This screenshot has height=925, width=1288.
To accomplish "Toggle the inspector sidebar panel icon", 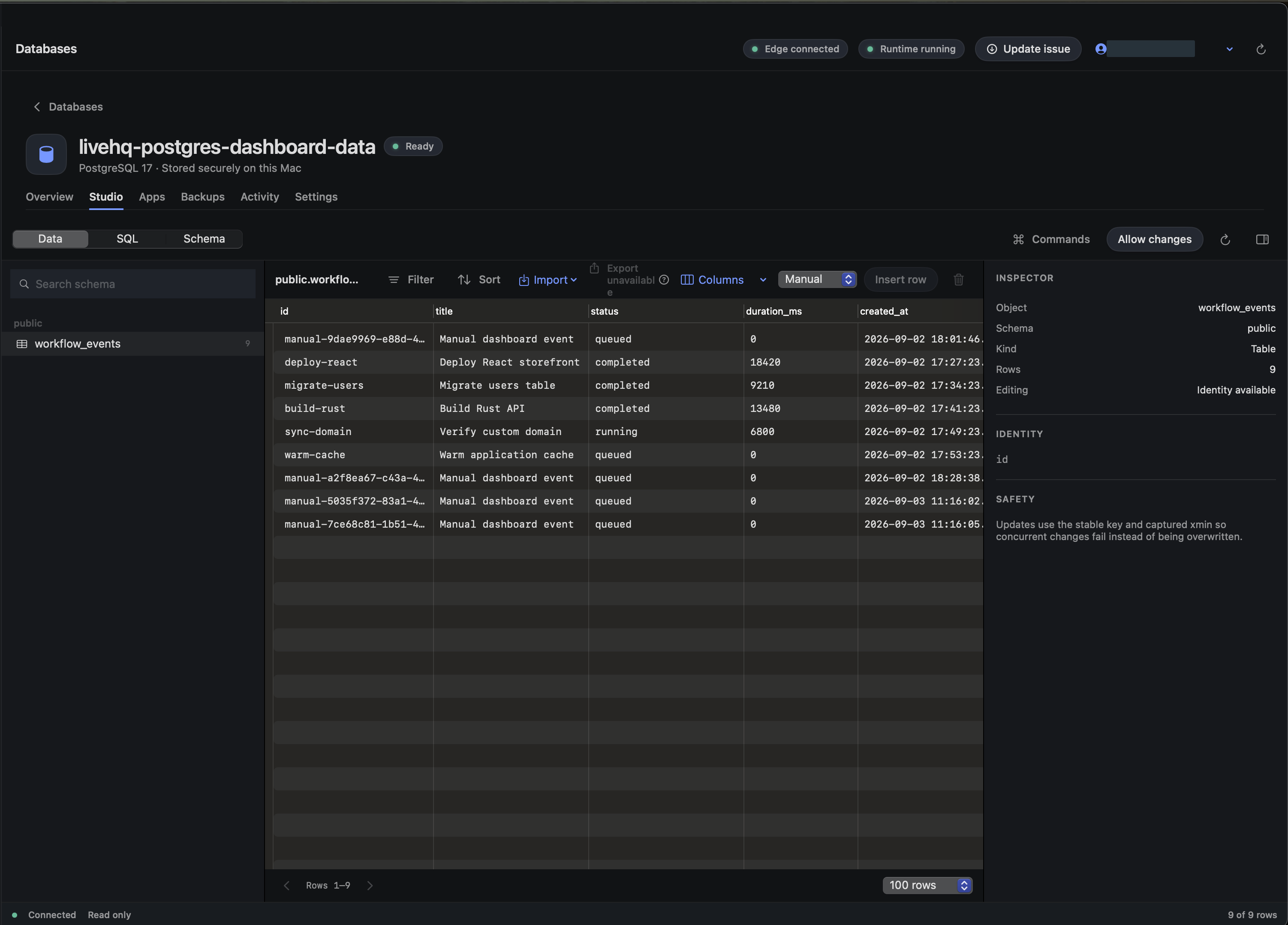I will [x=1262, y=240].
